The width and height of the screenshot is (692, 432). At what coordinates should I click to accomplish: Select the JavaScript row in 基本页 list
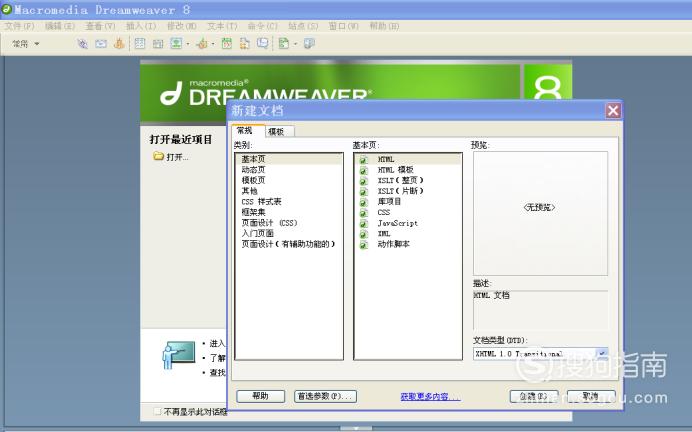408,223
